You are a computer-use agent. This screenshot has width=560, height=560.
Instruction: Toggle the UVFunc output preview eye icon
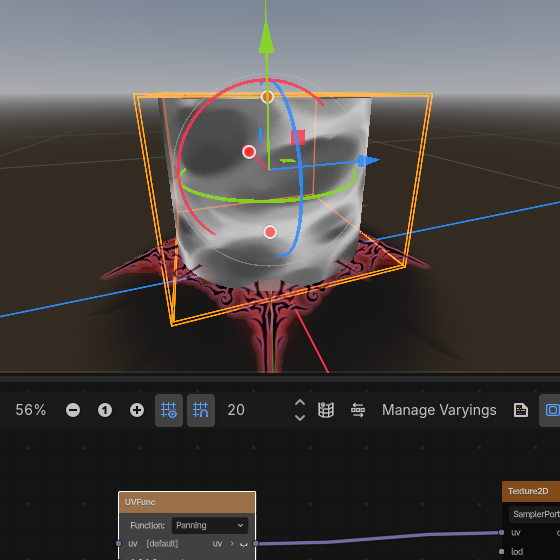click(x=244, y=544)
